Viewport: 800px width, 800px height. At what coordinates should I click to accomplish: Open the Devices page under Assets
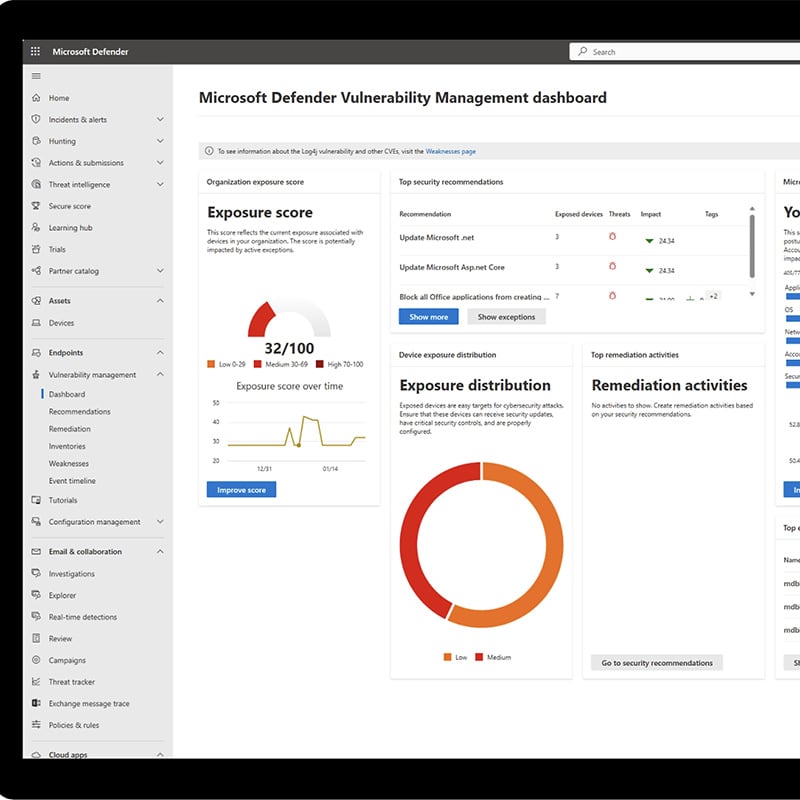point(60,322)
